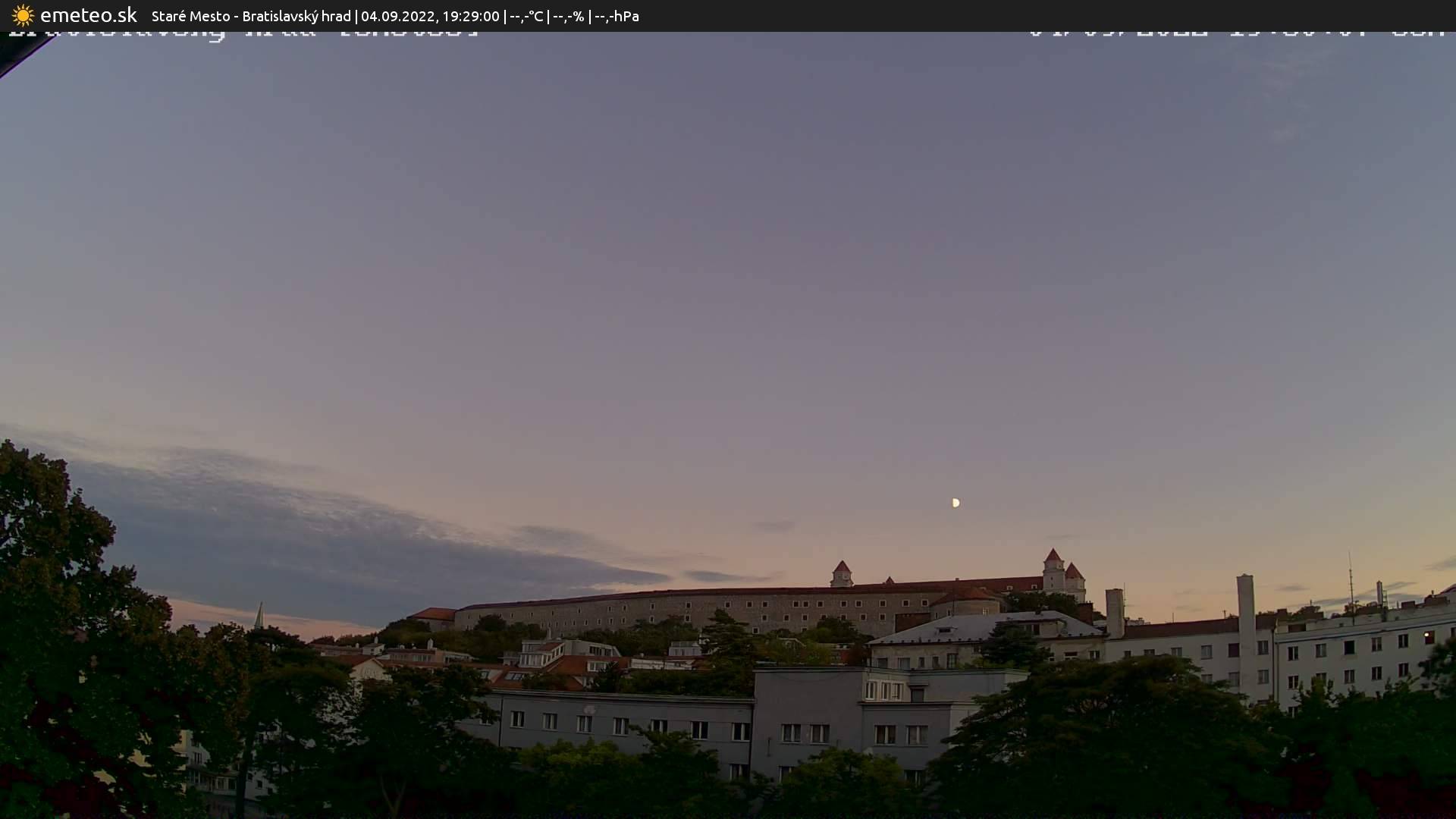
Task: Click the partially hidden camera name overlay top left
Action: coord(243,34)
